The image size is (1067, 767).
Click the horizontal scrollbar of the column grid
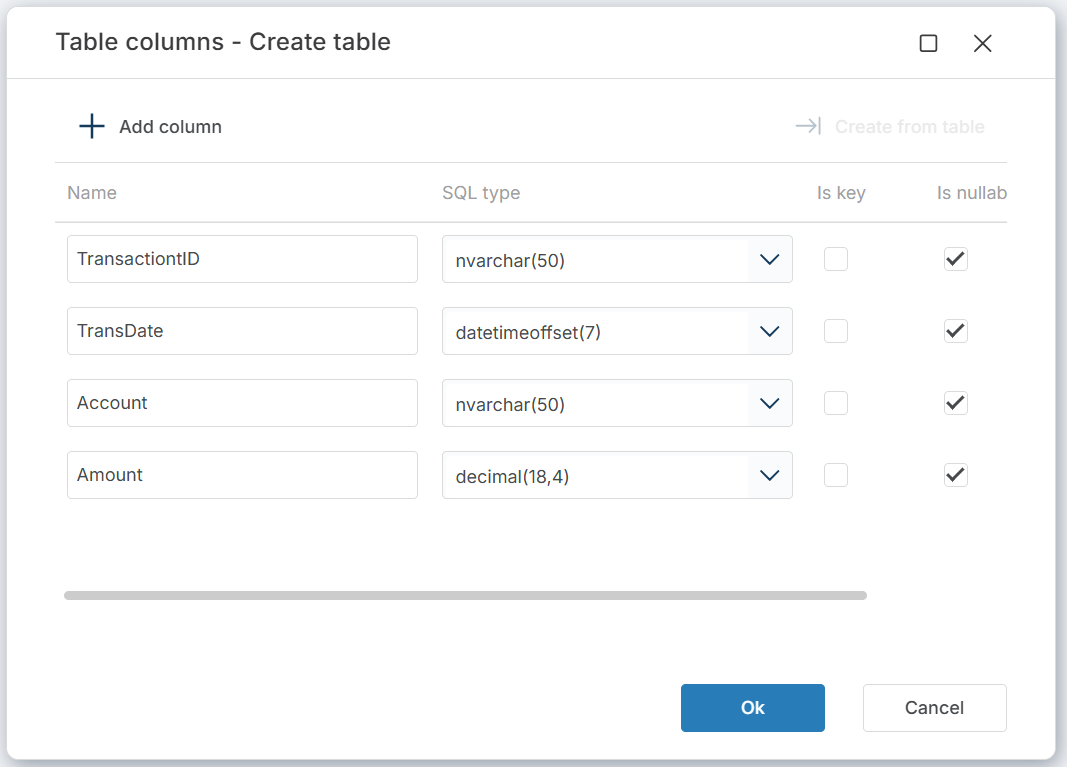tap(465, 595)
